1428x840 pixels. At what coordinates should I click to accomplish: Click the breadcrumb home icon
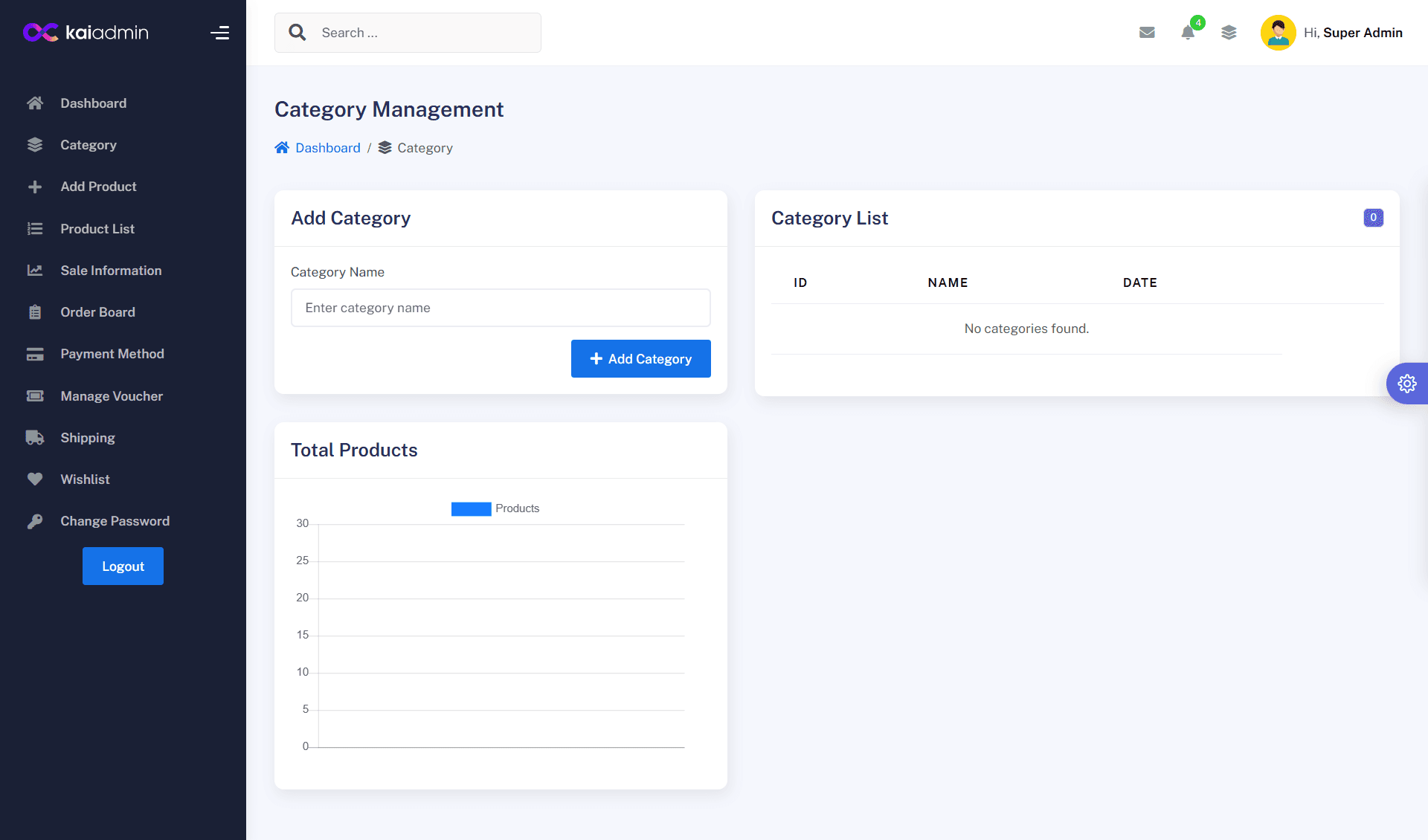point(282,148)
